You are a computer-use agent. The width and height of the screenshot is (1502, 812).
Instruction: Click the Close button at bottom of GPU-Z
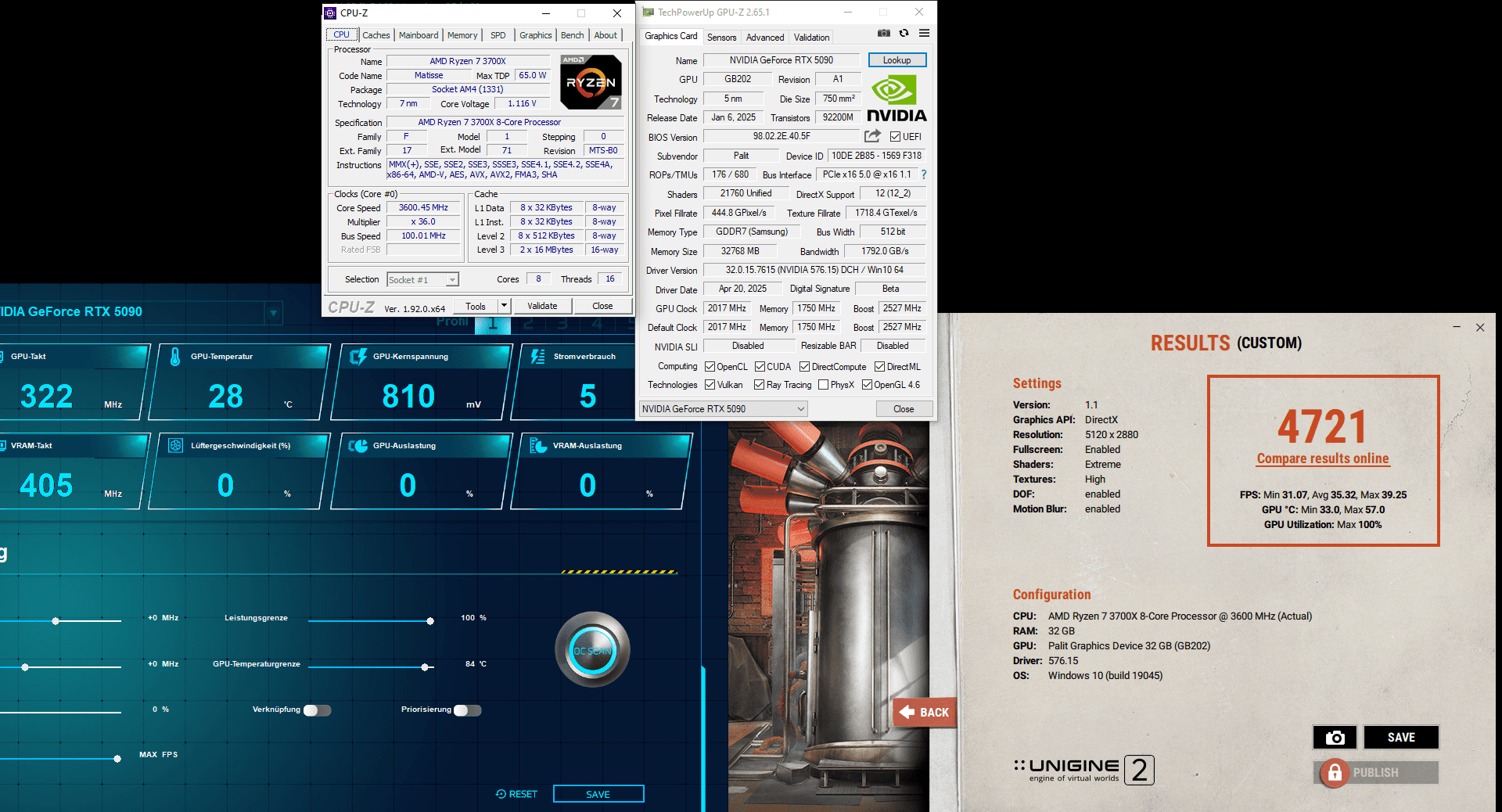(x=904, y=409)
